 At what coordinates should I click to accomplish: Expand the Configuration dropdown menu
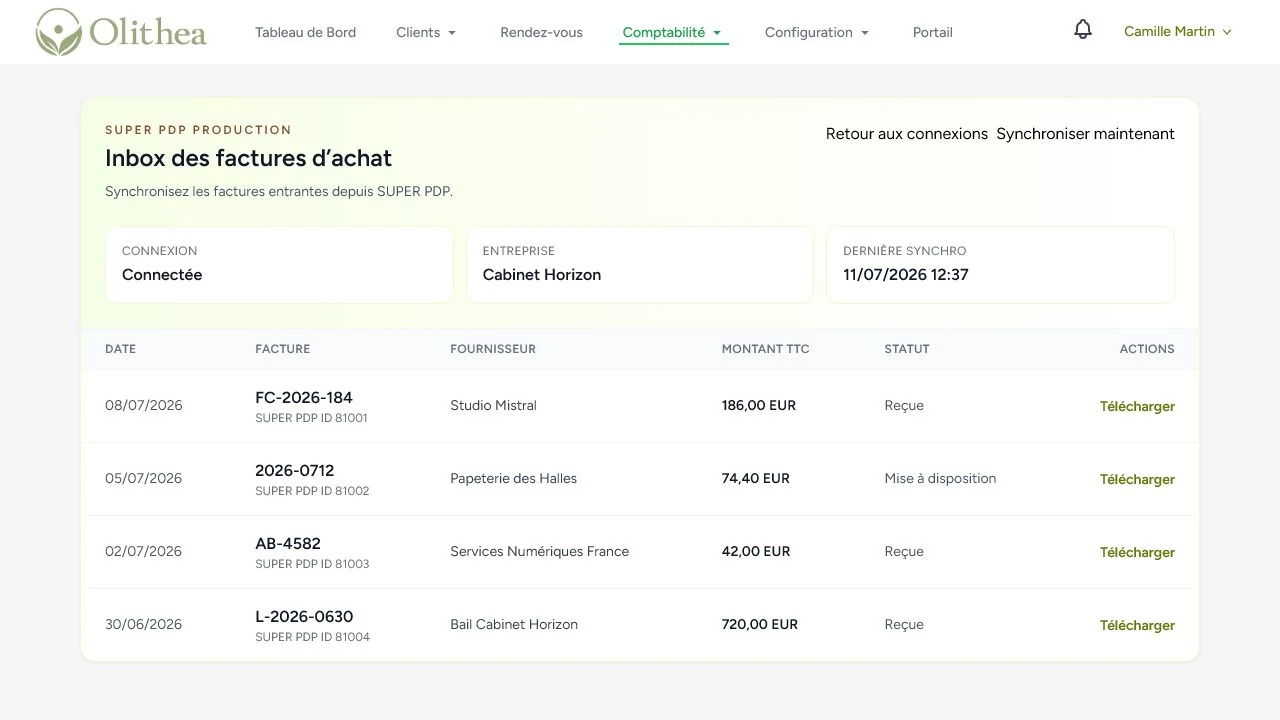coord(817,32)
